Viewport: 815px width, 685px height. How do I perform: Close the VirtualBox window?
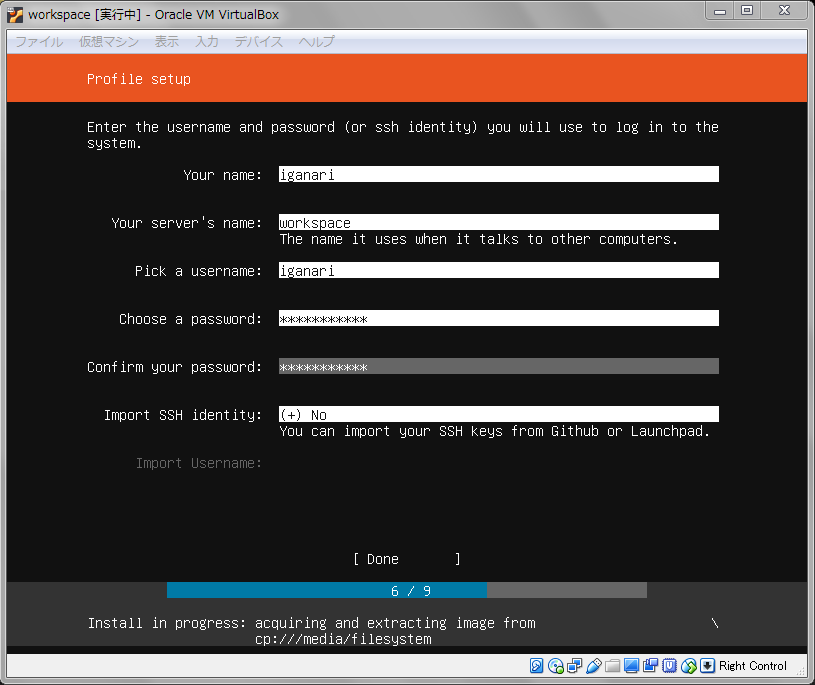coord(785,11)
